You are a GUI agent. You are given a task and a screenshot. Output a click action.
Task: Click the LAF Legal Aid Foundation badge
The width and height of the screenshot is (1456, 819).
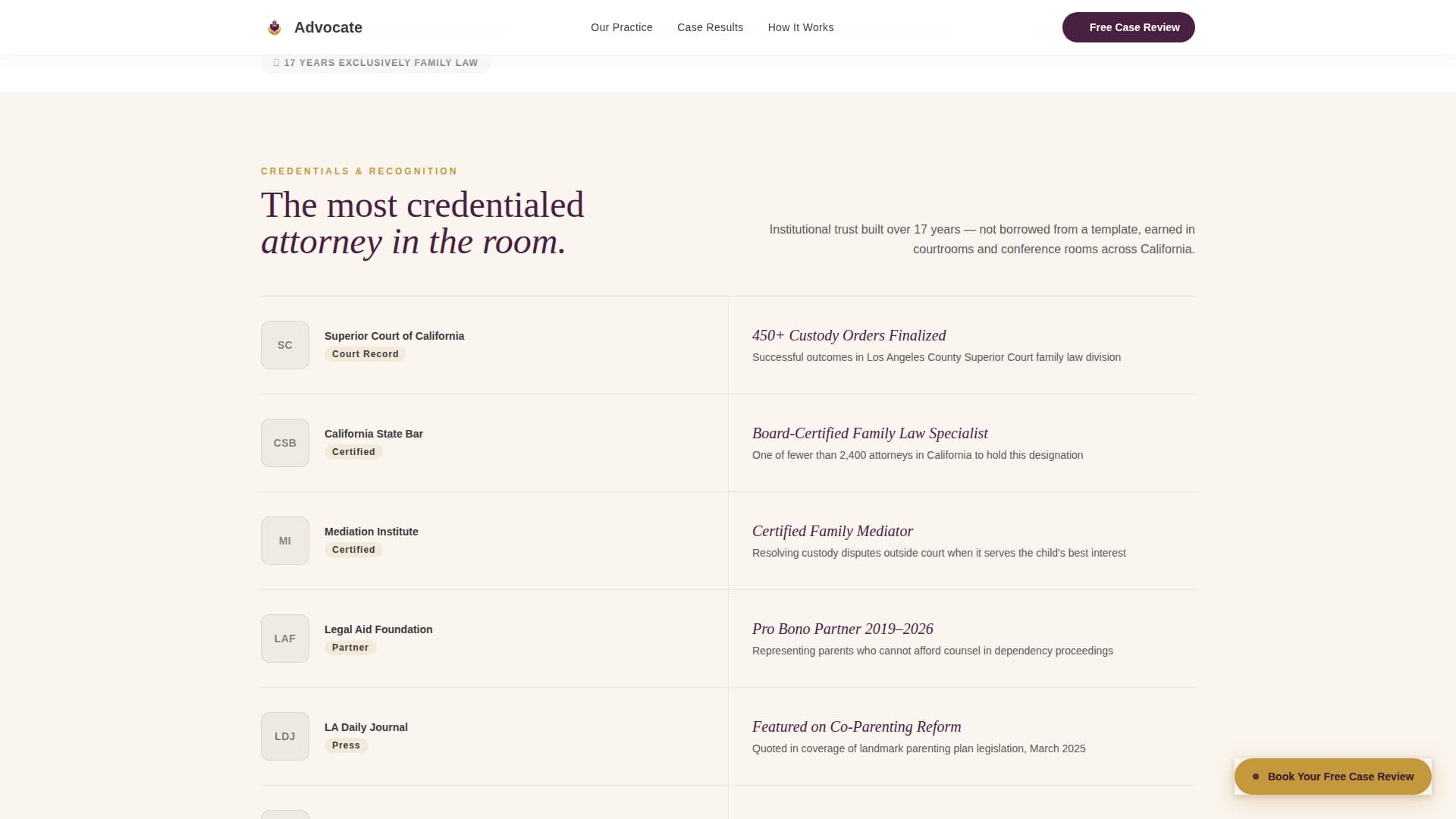pyautogui.click(x=284, y=638)
